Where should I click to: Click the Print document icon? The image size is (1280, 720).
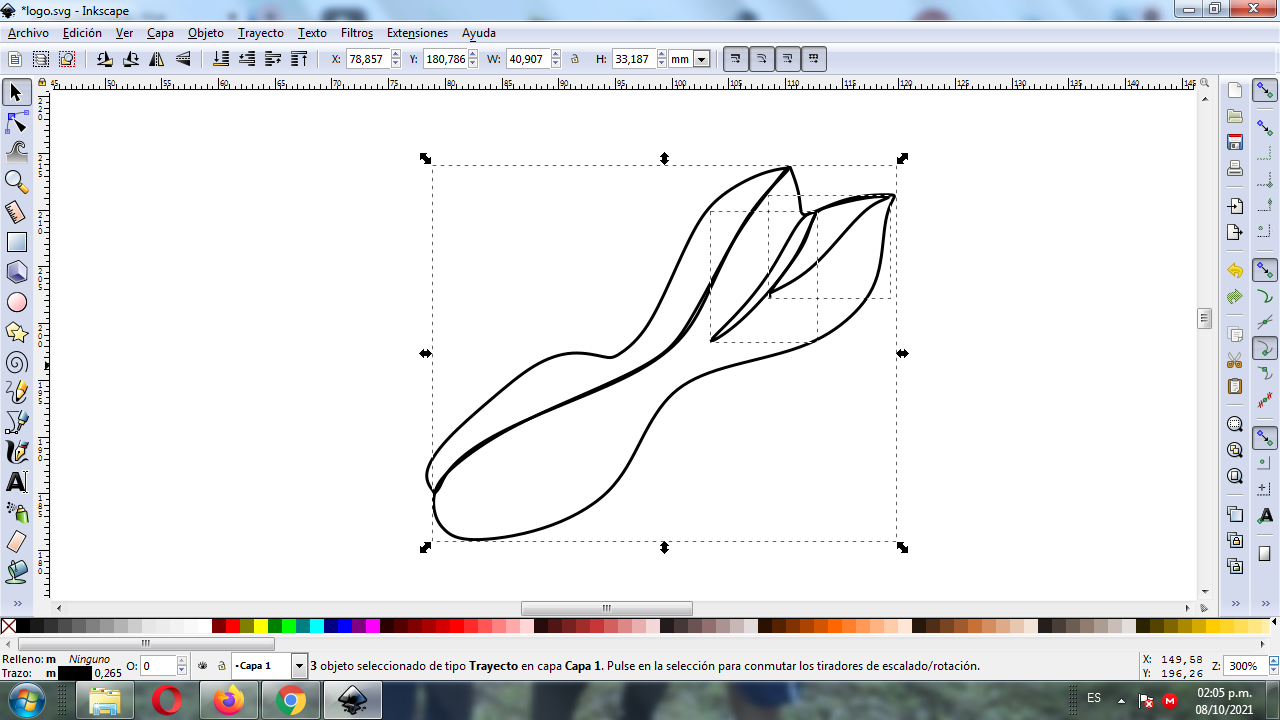pyautogui.click(x=1235, y=168)
